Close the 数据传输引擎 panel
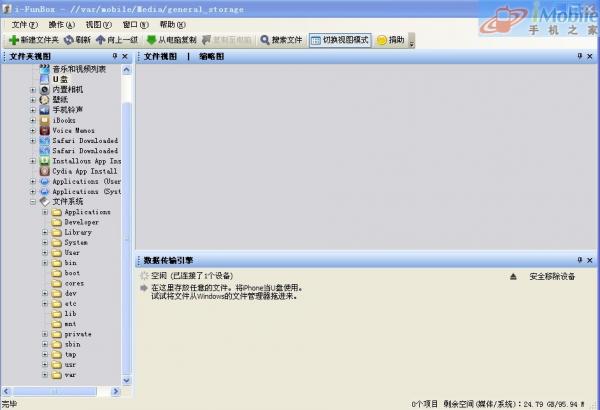Screen dimensions: 600x410 [x=590, y=260]
